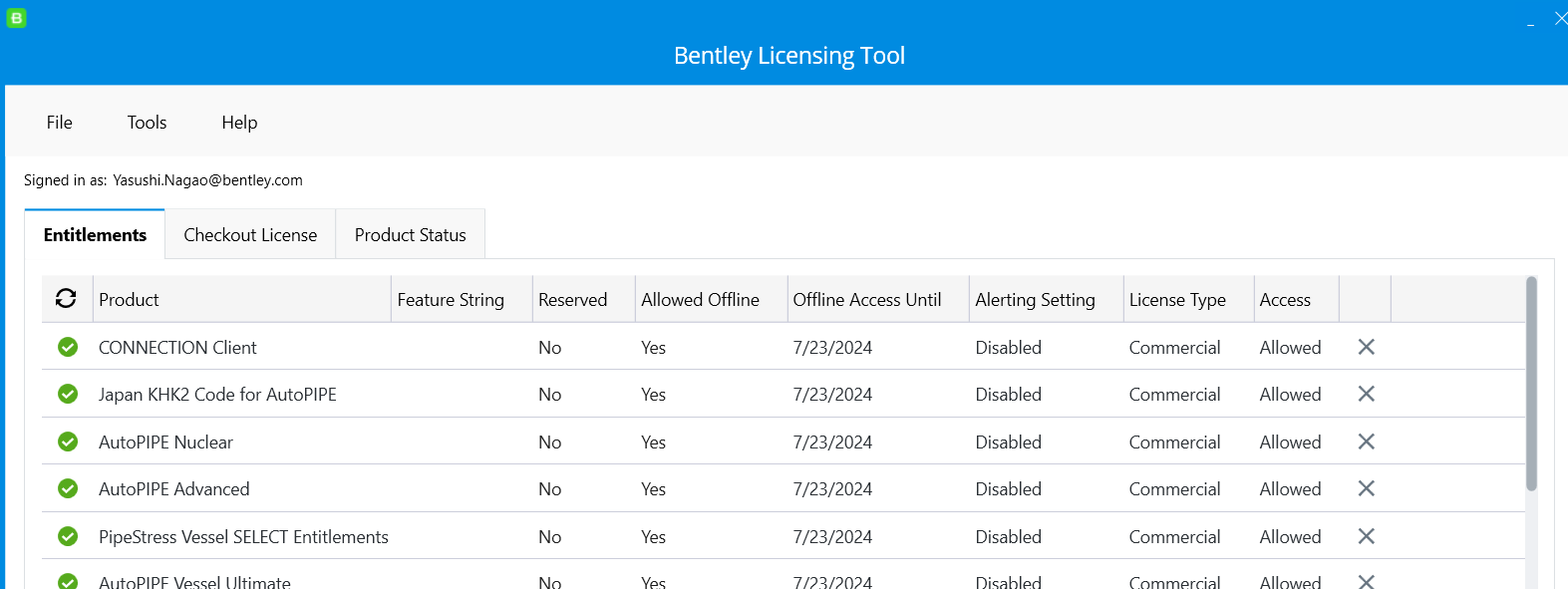Select the Japan KHK2 Code for AutoPIPE name
Viewport: 1568px width, 589px height.
217,395
